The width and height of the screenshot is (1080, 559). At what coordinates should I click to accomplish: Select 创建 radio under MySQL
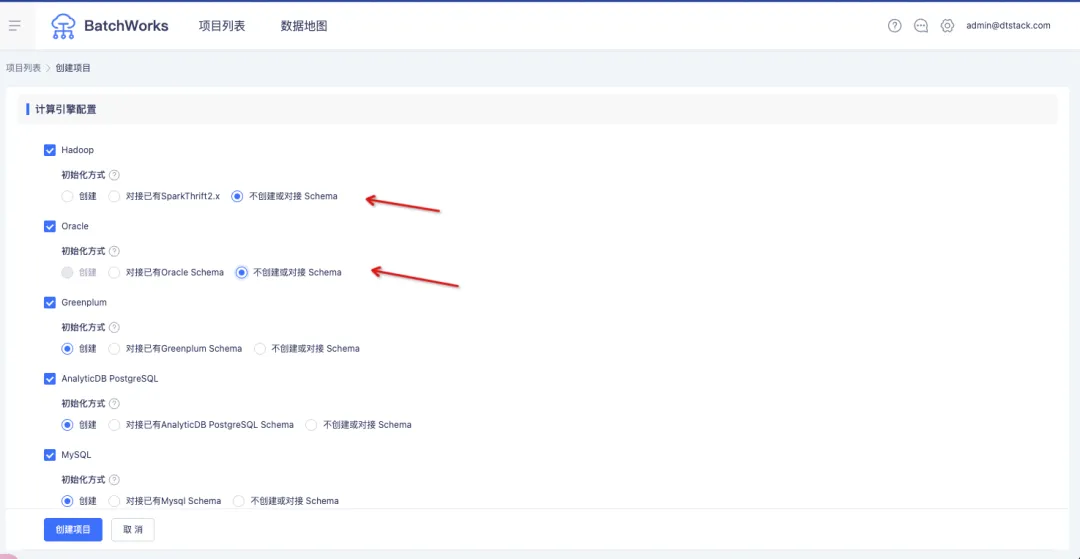67,500
